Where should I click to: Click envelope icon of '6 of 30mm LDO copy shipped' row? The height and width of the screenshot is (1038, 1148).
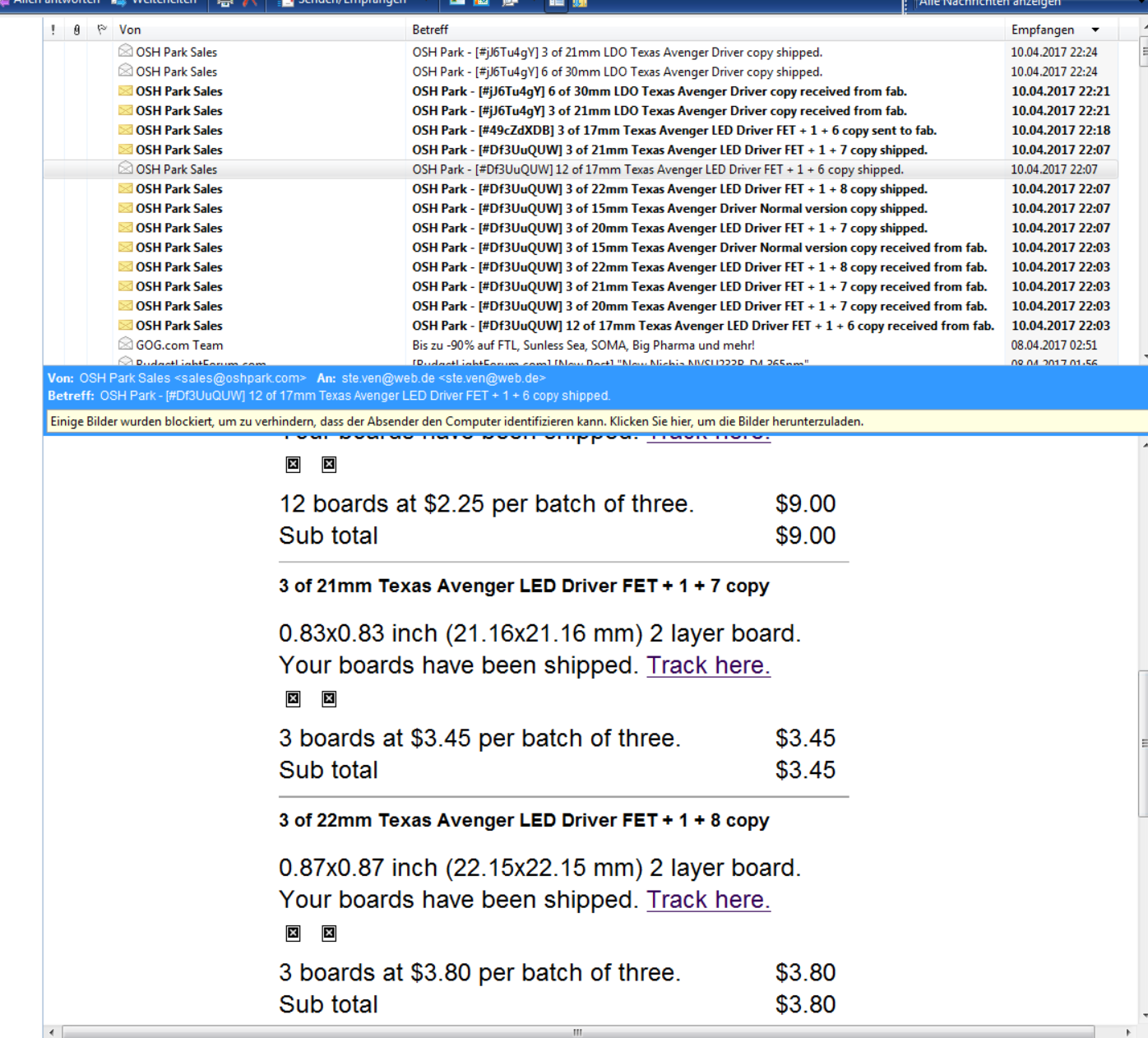126,71
